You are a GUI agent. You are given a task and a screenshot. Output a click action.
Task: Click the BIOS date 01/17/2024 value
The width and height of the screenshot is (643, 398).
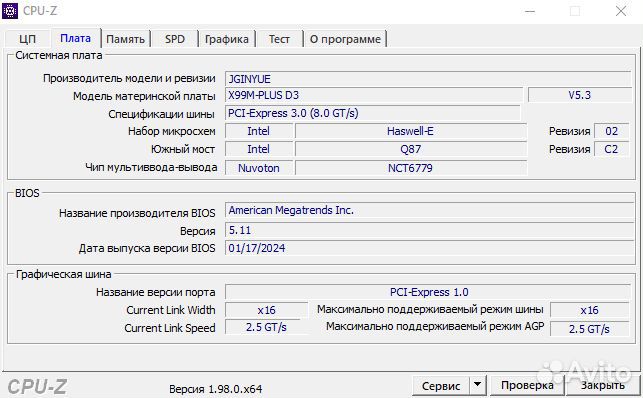[429, 248]
